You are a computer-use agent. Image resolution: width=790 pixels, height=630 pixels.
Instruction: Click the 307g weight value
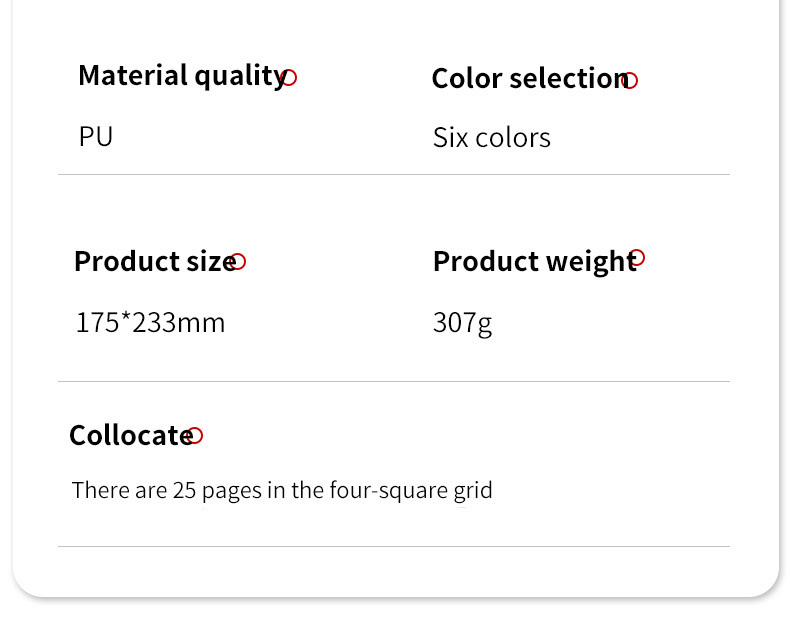click(x=463, y=323)
